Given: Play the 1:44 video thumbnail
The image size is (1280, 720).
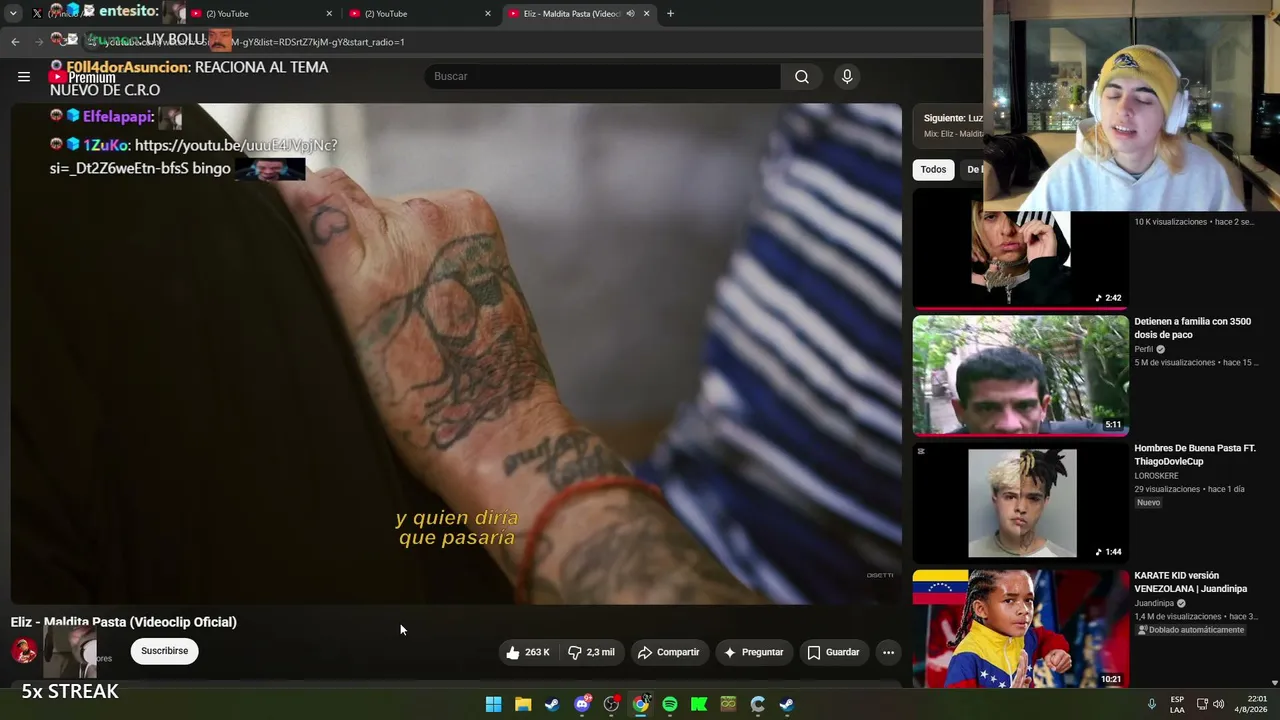Looking at the screenshot, I should [x=1020, y=503].
